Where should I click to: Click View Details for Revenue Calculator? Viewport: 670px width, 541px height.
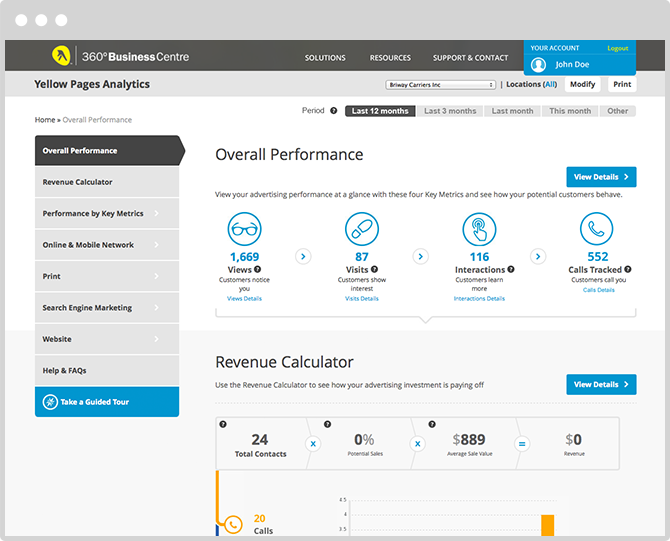point(601,385)
